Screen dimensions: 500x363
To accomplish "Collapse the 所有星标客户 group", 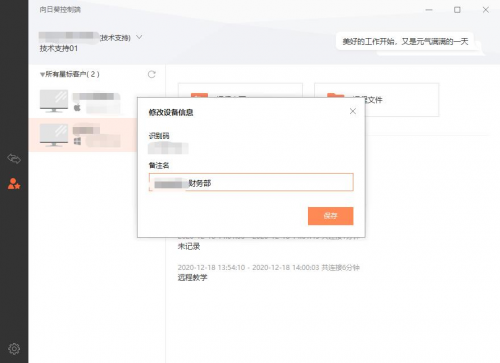I will tap(42, 74).
